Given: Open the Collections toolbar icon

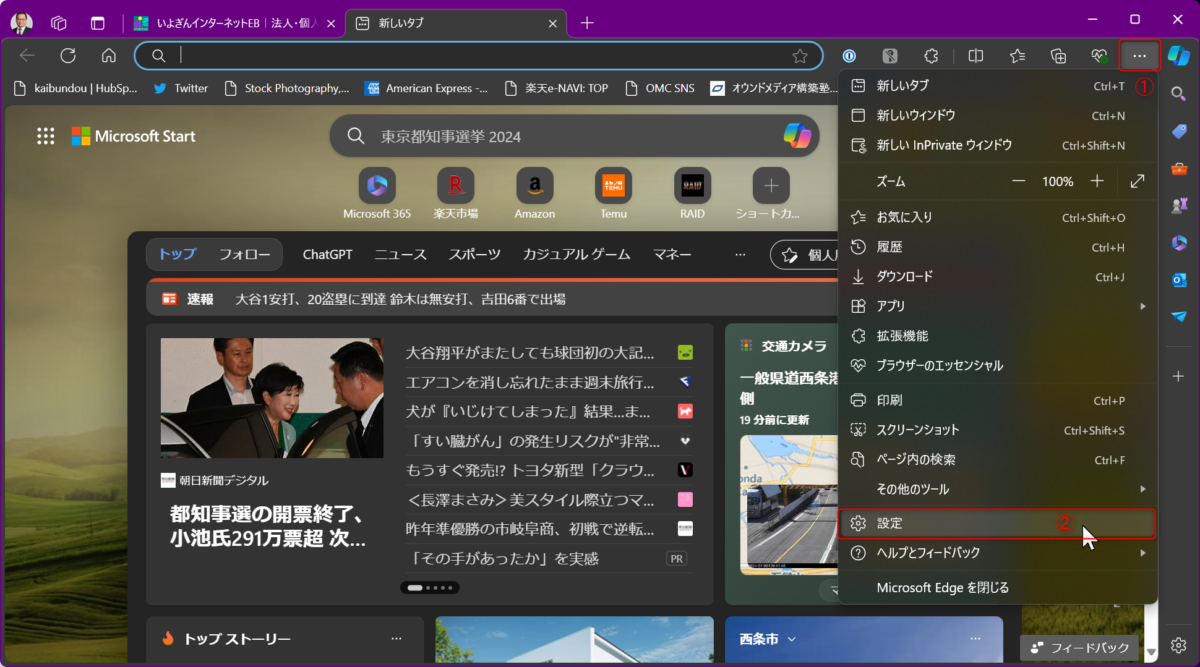Looking at the screenshot, I should click(x=1058, y=56).
